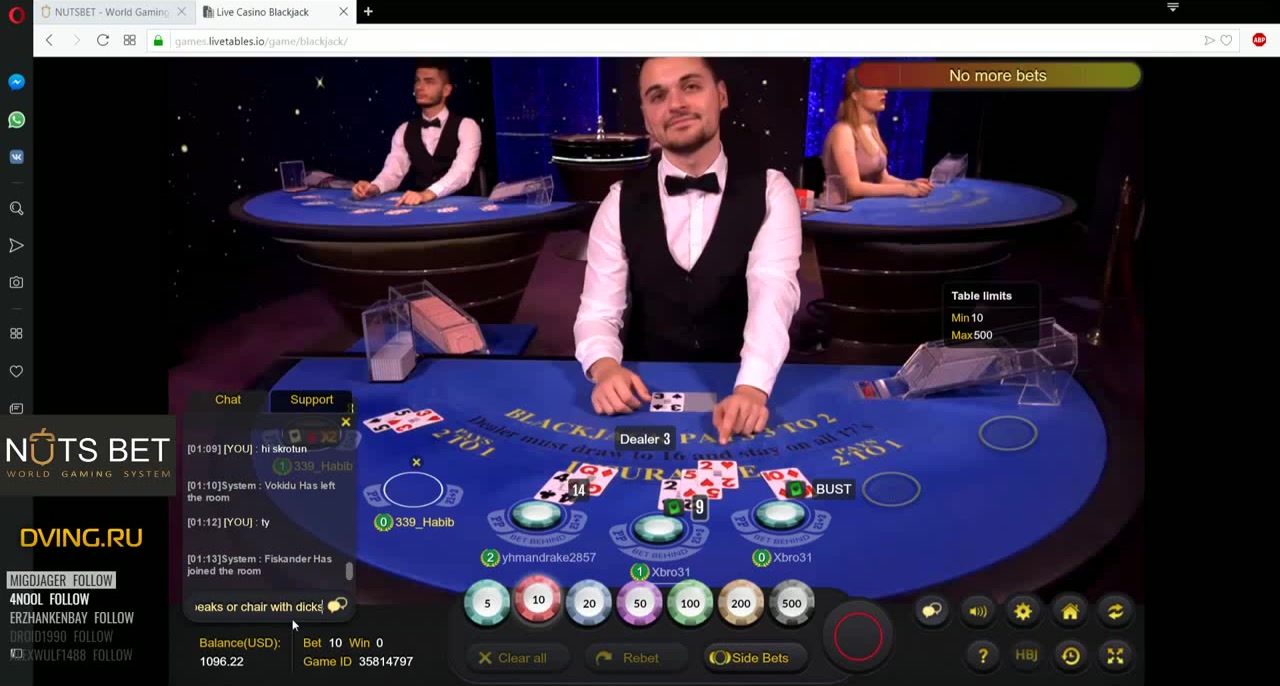The width and height of the screenshot is (1280, 686).
Task: Click the Clear all button
Action: [x=513, y=658]
